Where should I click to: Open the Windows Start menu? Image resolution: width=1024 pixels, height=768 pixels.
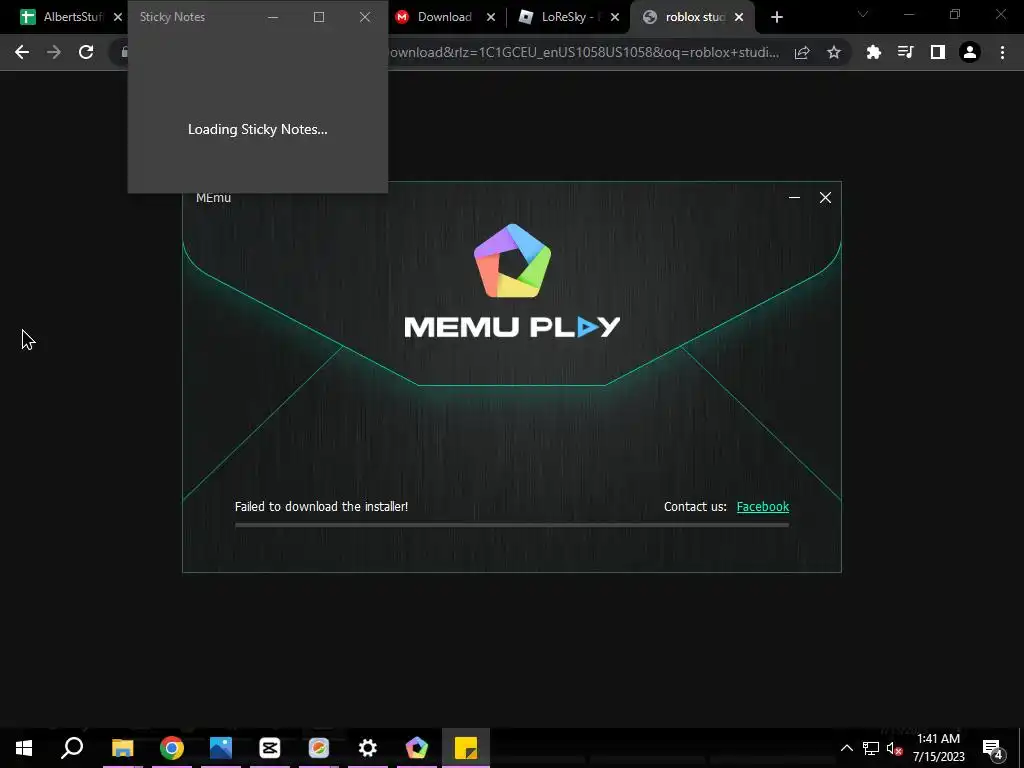point(24,748)
